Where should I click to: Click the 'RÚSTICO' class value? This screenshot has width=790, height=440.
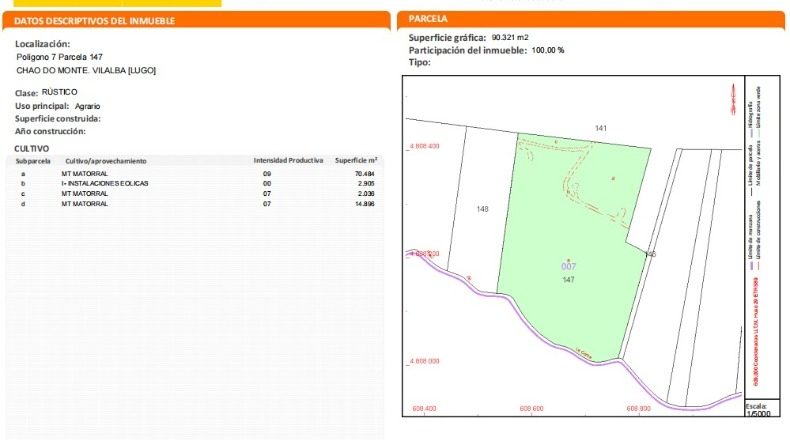coord(59,92)
